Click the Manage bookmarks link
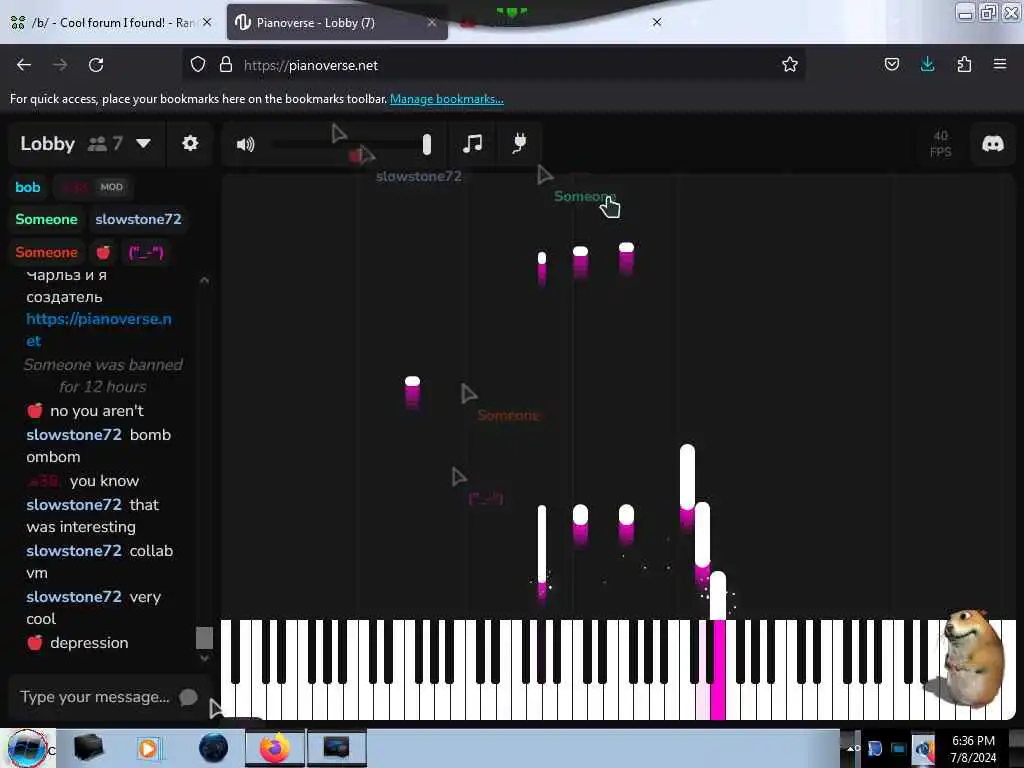Screen dimensions: 1024x768 click(447, 99)
